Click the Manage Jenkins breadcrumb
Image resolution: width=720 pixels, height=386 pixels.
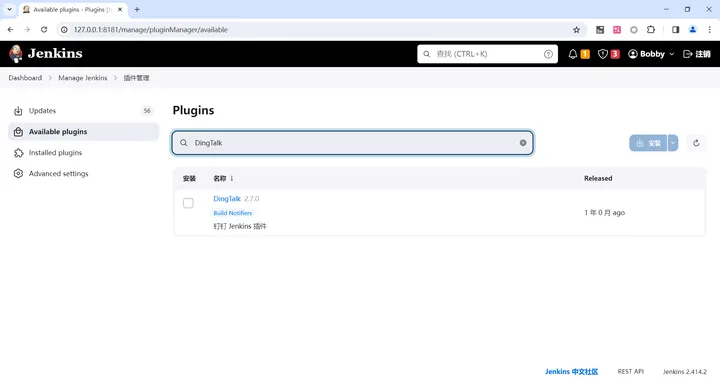(x=83, y=78)
